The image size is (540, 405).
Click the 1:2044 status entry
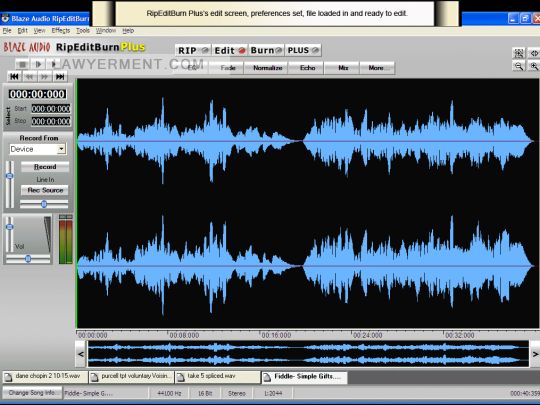pyautogui.click(x=273, y=393)
